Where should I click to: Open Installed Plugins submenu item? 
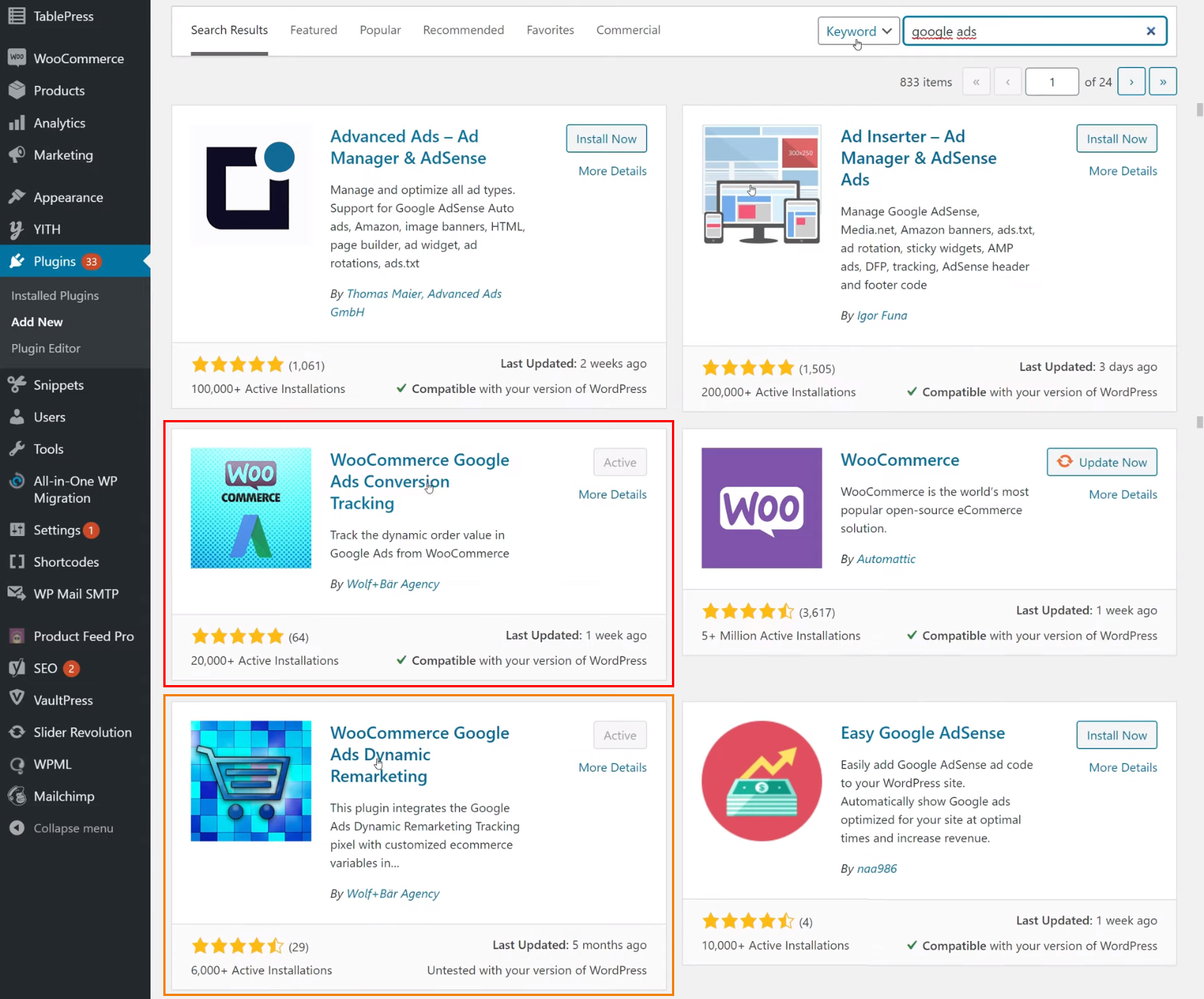click(x=55, y=296)
